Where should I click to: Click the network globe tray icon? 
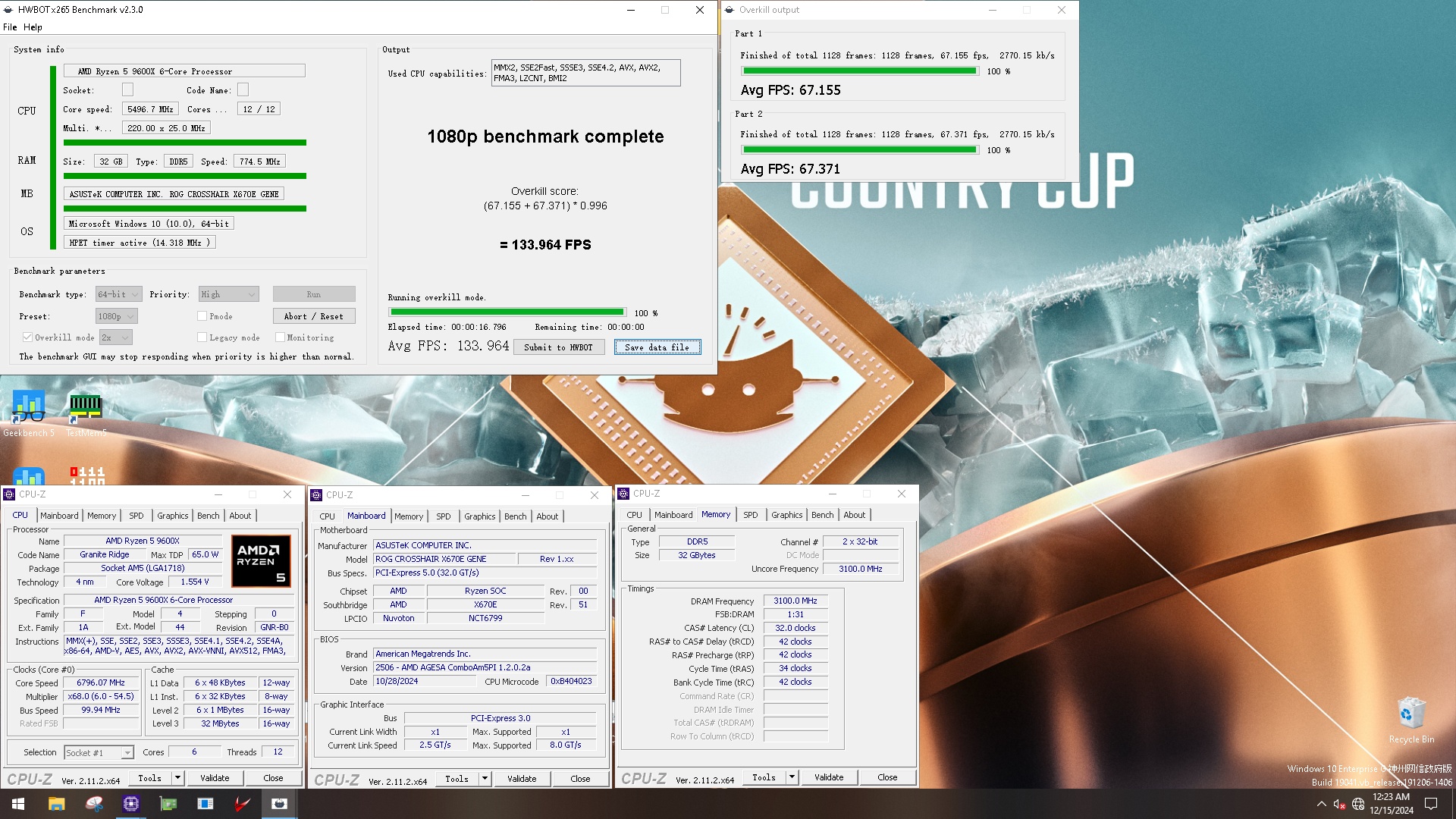[x=1358, y=804]
